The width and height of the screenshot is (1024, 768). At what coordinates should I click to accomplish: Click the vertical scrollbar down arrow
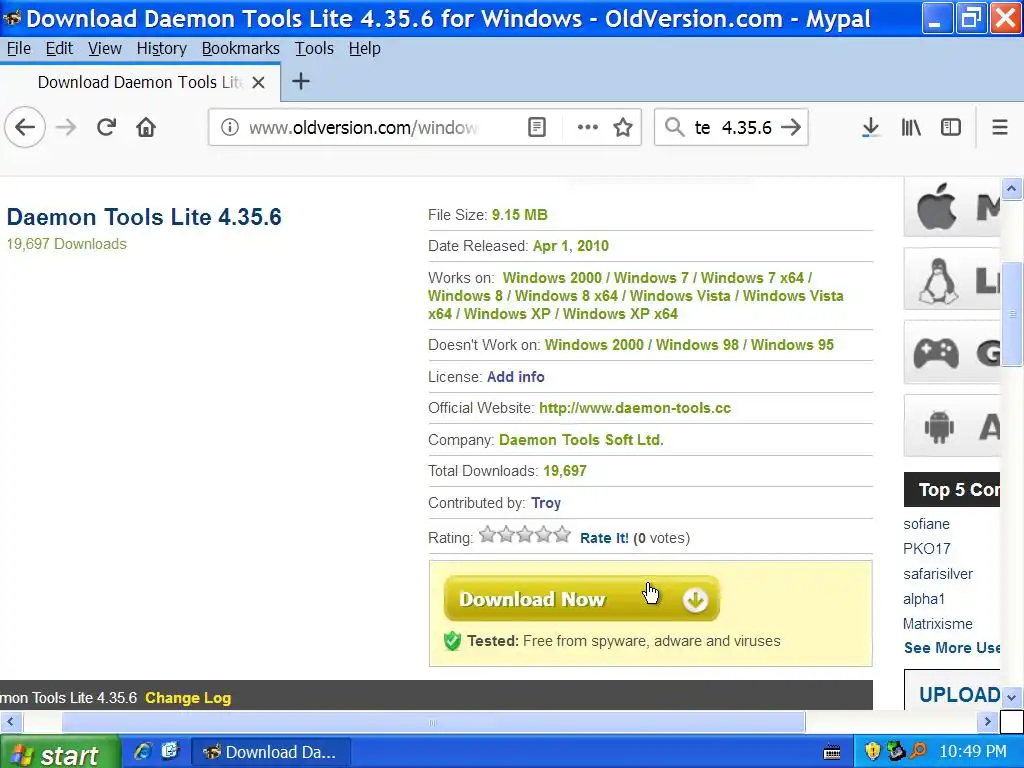[x=1012, y=697]
